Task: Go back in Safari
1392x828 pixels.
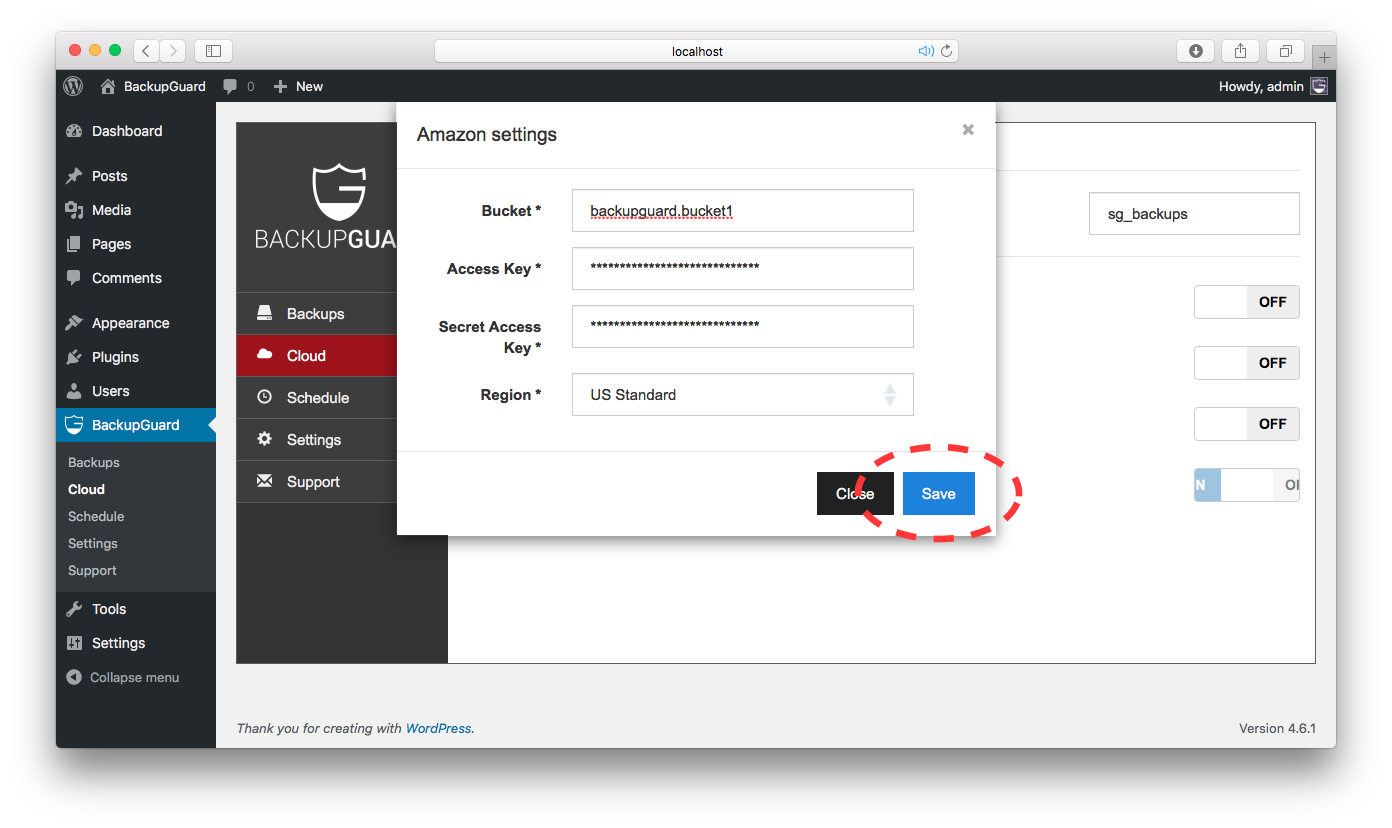Action: tap(146, 50)
